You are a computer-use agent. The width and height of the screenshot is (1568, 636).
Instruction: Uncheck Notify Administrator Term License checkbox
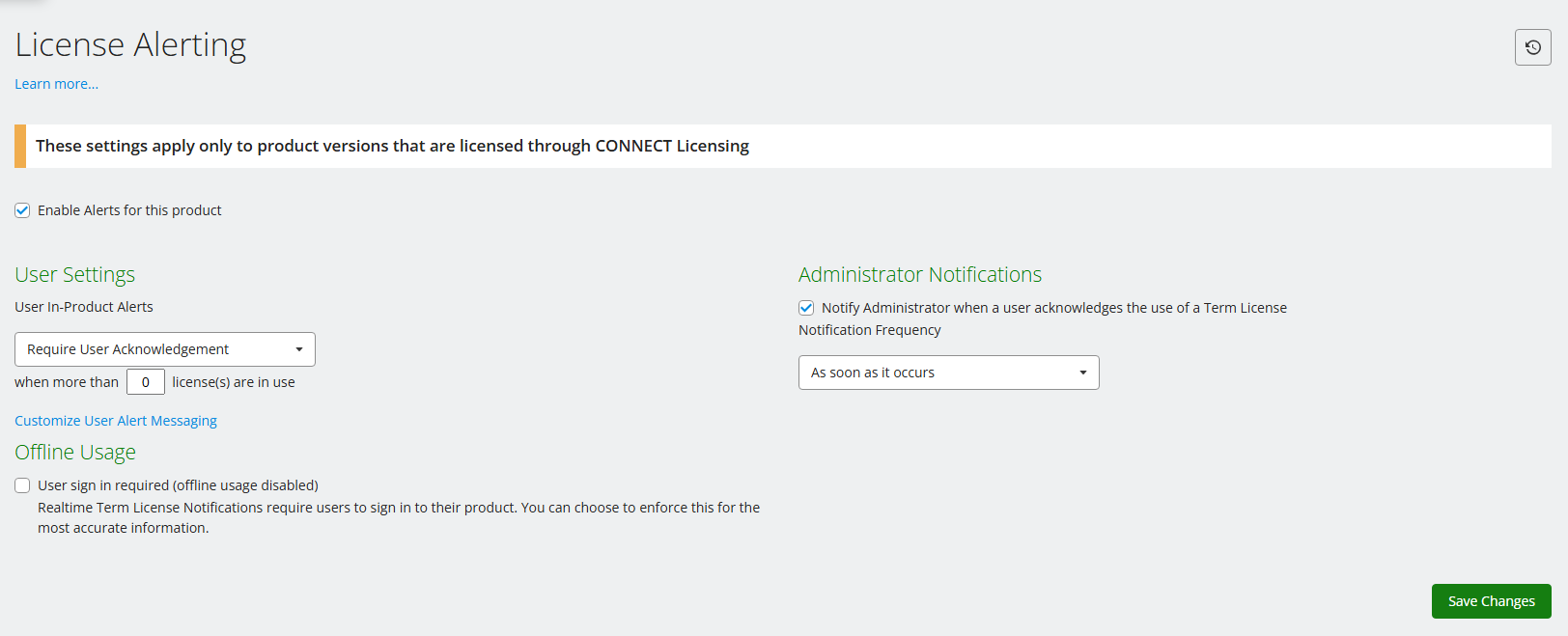pos(806,308)
